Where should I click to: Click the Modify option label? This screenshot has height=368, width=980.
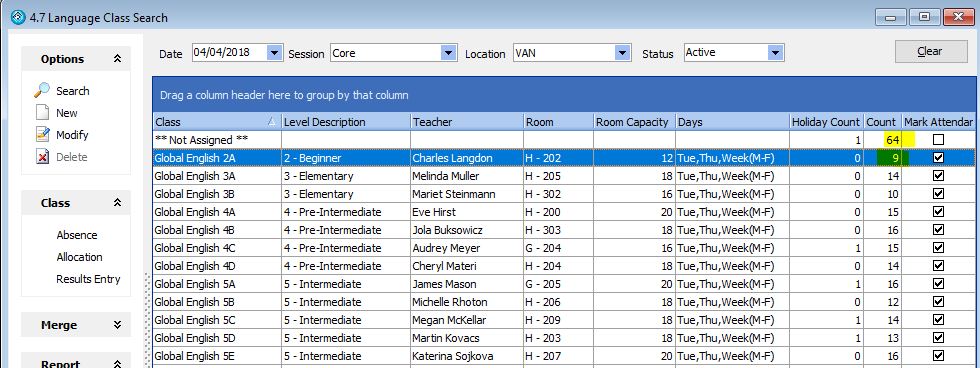pos(72,134)
